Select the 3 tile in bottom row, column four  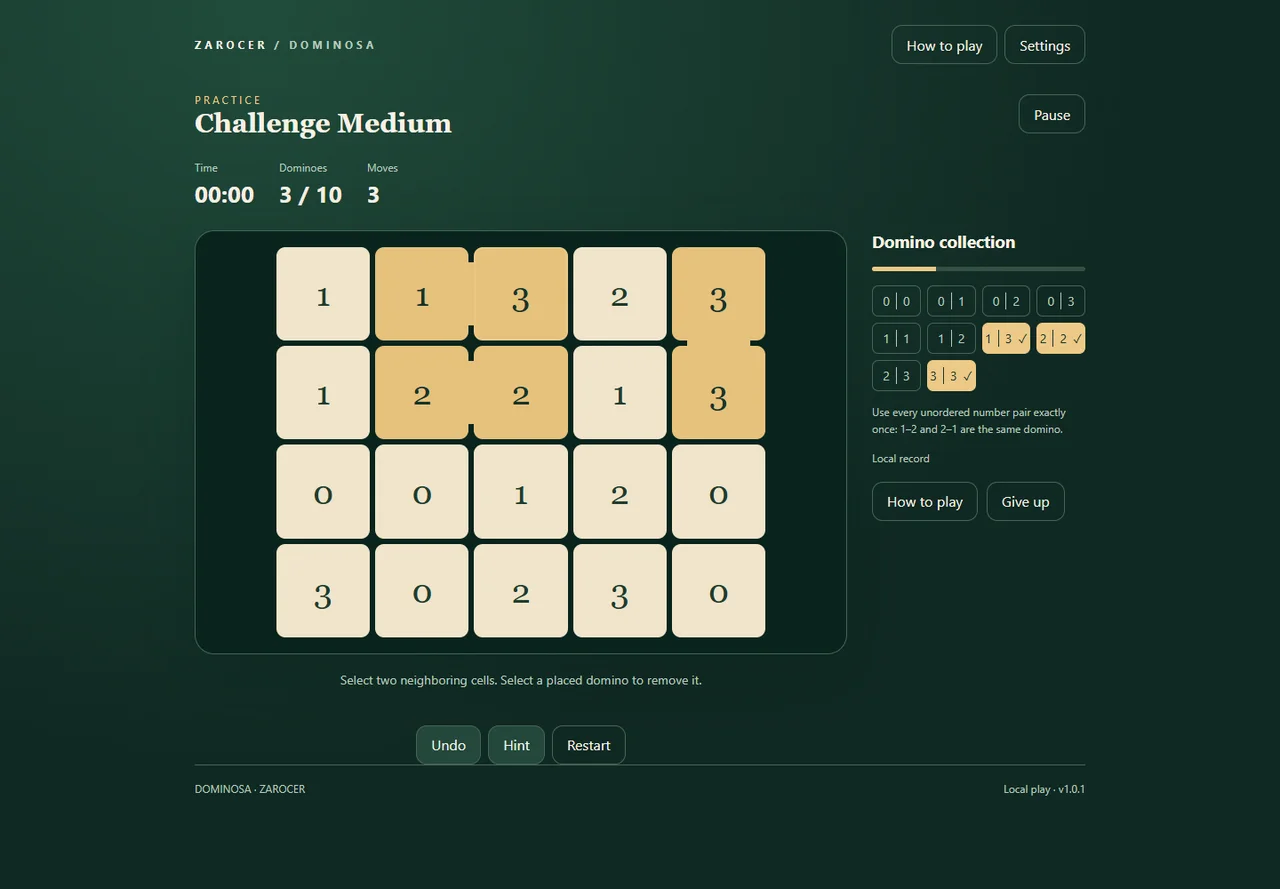pos(620,591)
